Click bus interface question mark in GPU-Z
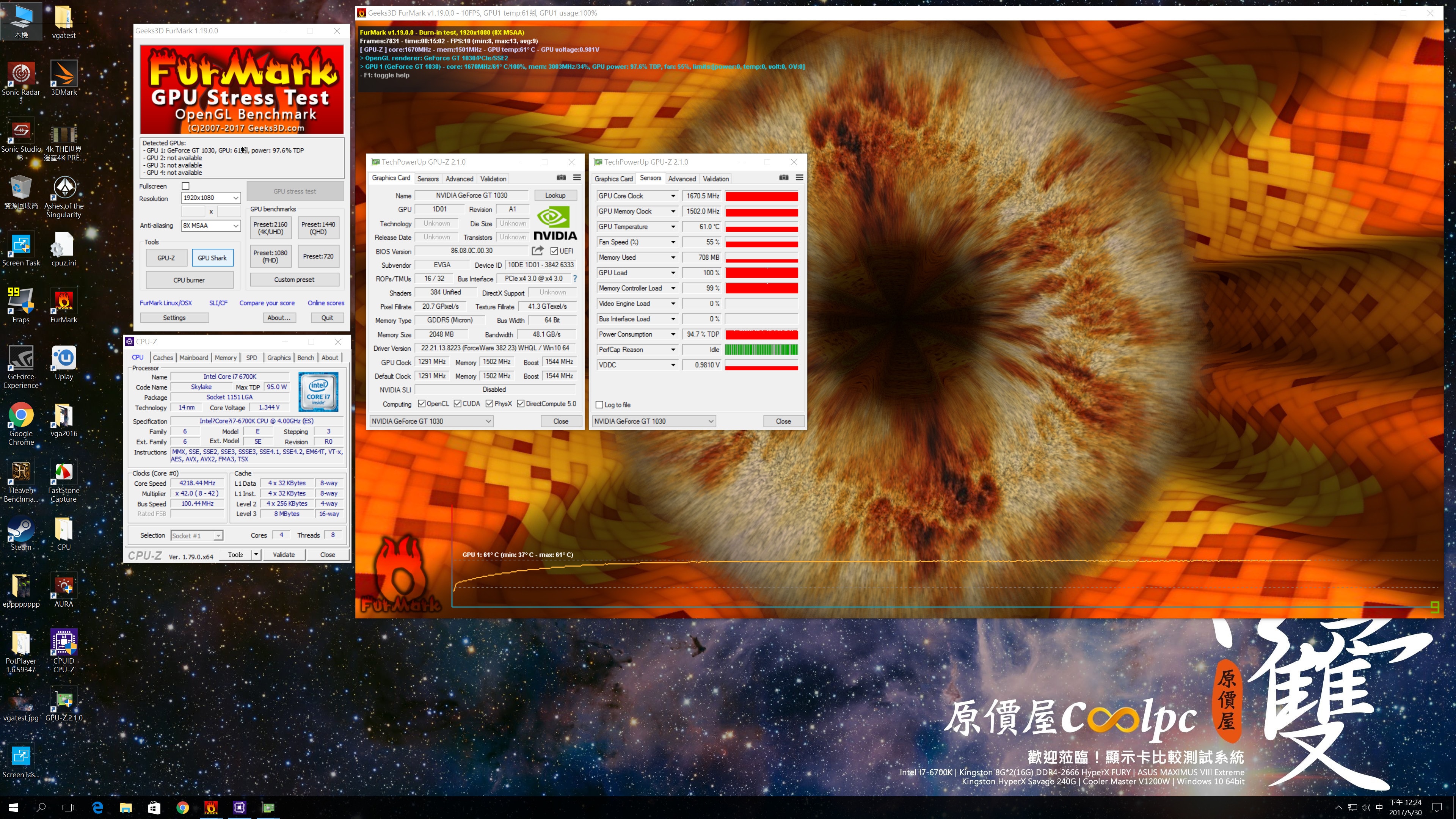The image size is (1456, 819). (x=575, y=279)
